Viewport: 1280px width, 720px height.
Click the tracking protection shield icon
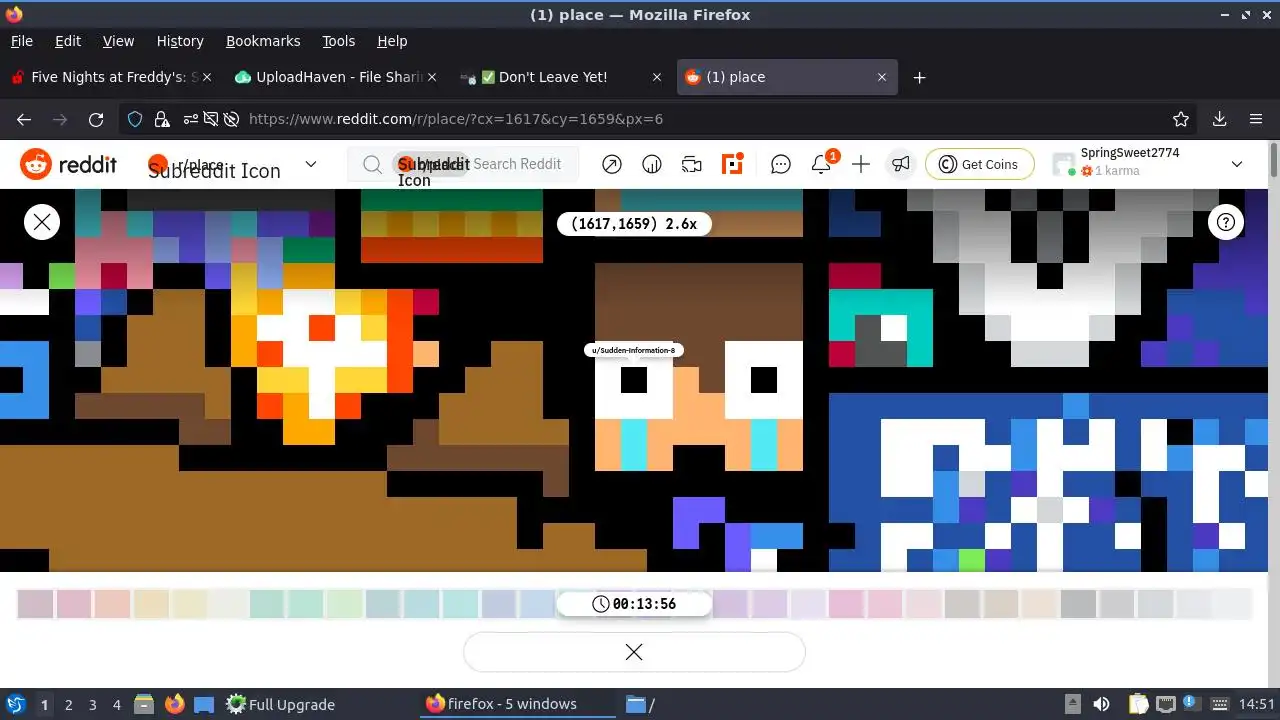(135, 119)
